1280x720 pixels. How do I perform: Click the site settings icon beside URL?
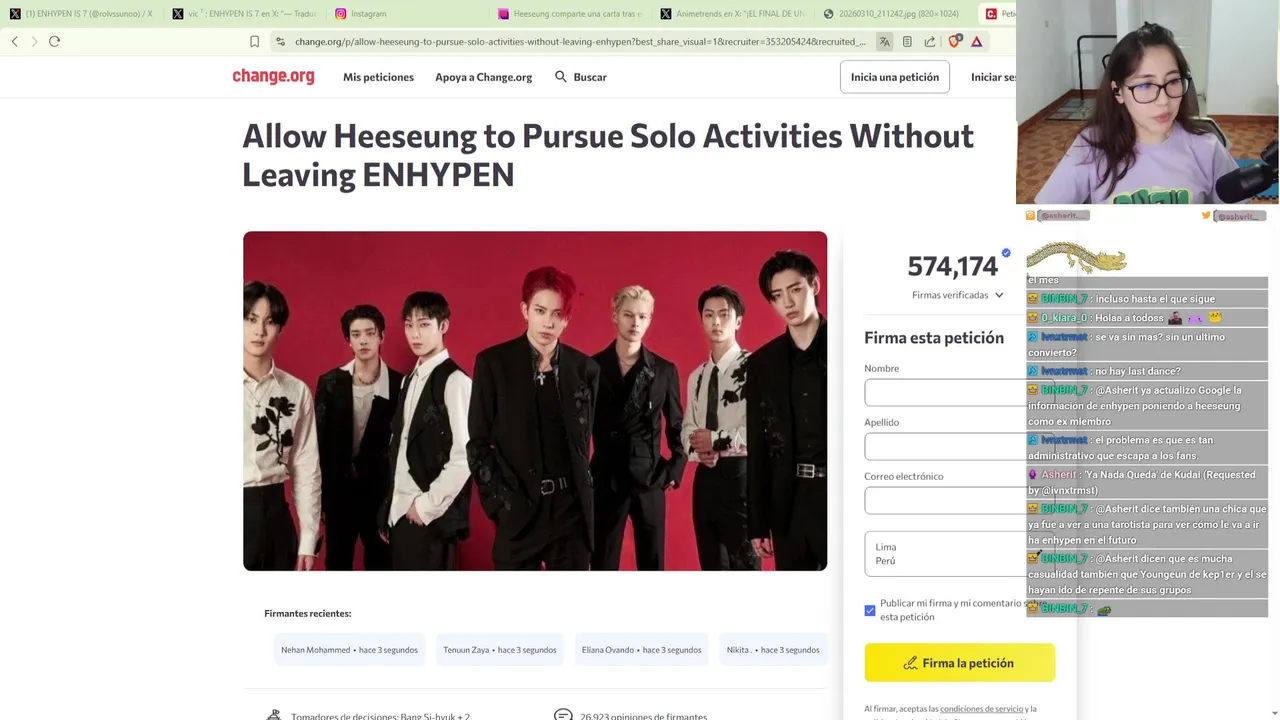(x=280, y=41)
